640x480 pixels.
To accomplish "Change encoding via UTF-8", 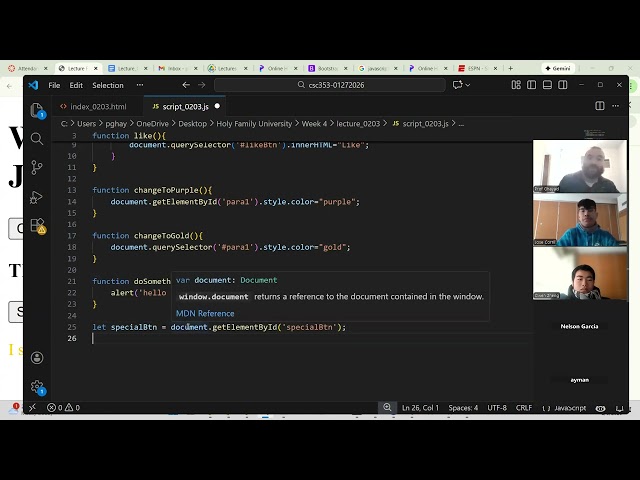I will click(497, 408).
